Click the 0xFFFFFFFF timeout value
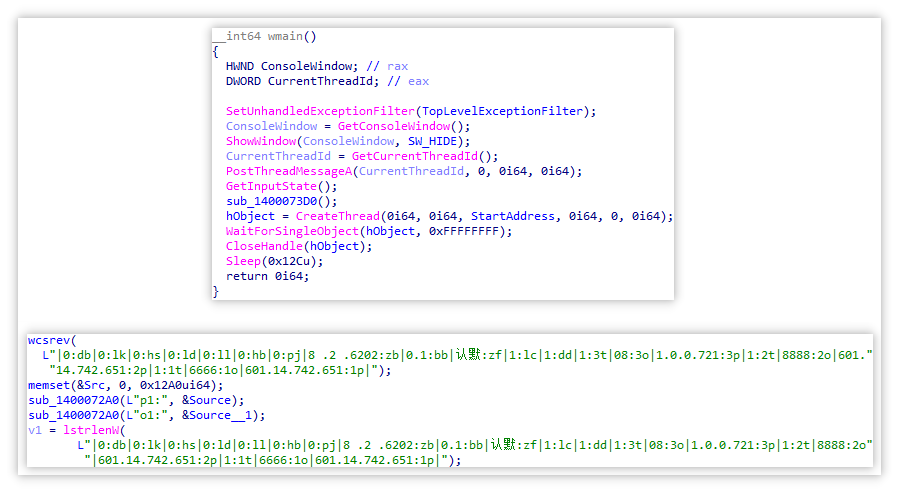899x493 pixels. coord(464,230)
